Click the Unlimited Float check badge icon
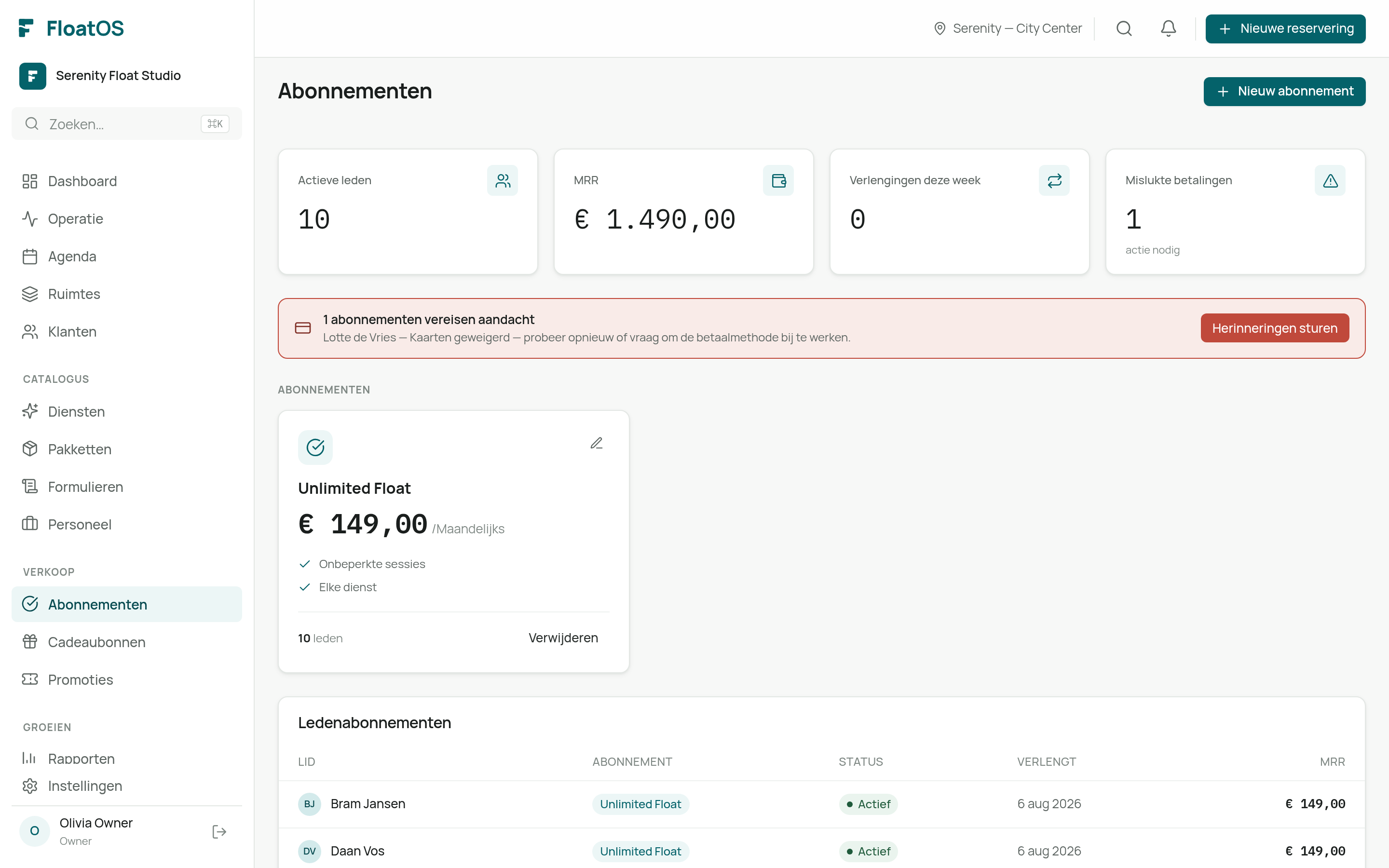Viewport: 1389px width, 868px height. click(x=315, y=447)
